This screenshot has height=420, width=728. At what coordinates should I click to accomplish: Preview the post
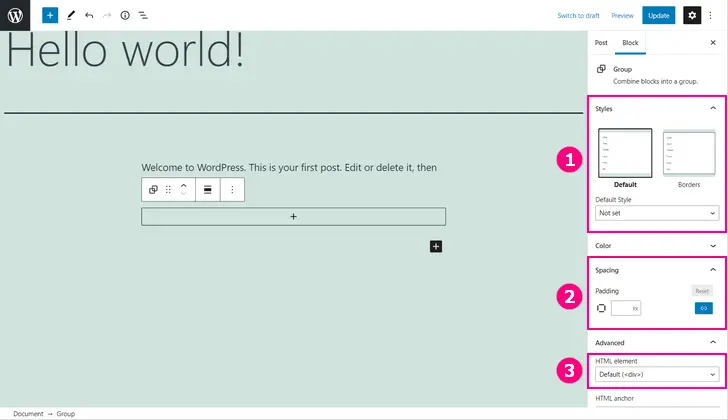point(622,16)
